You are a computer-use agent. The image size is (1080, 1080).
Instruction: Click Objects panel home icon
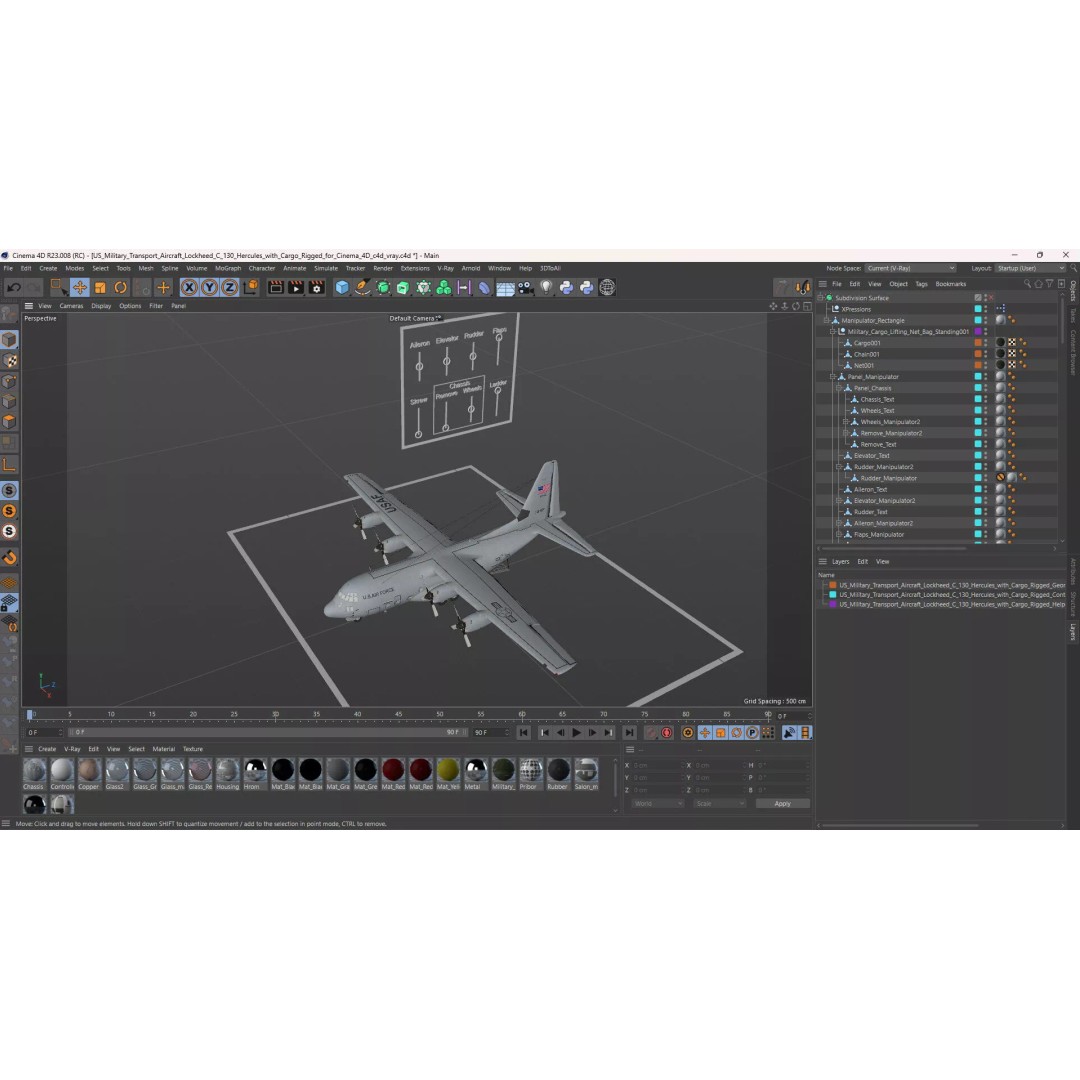click(1038, 284)
